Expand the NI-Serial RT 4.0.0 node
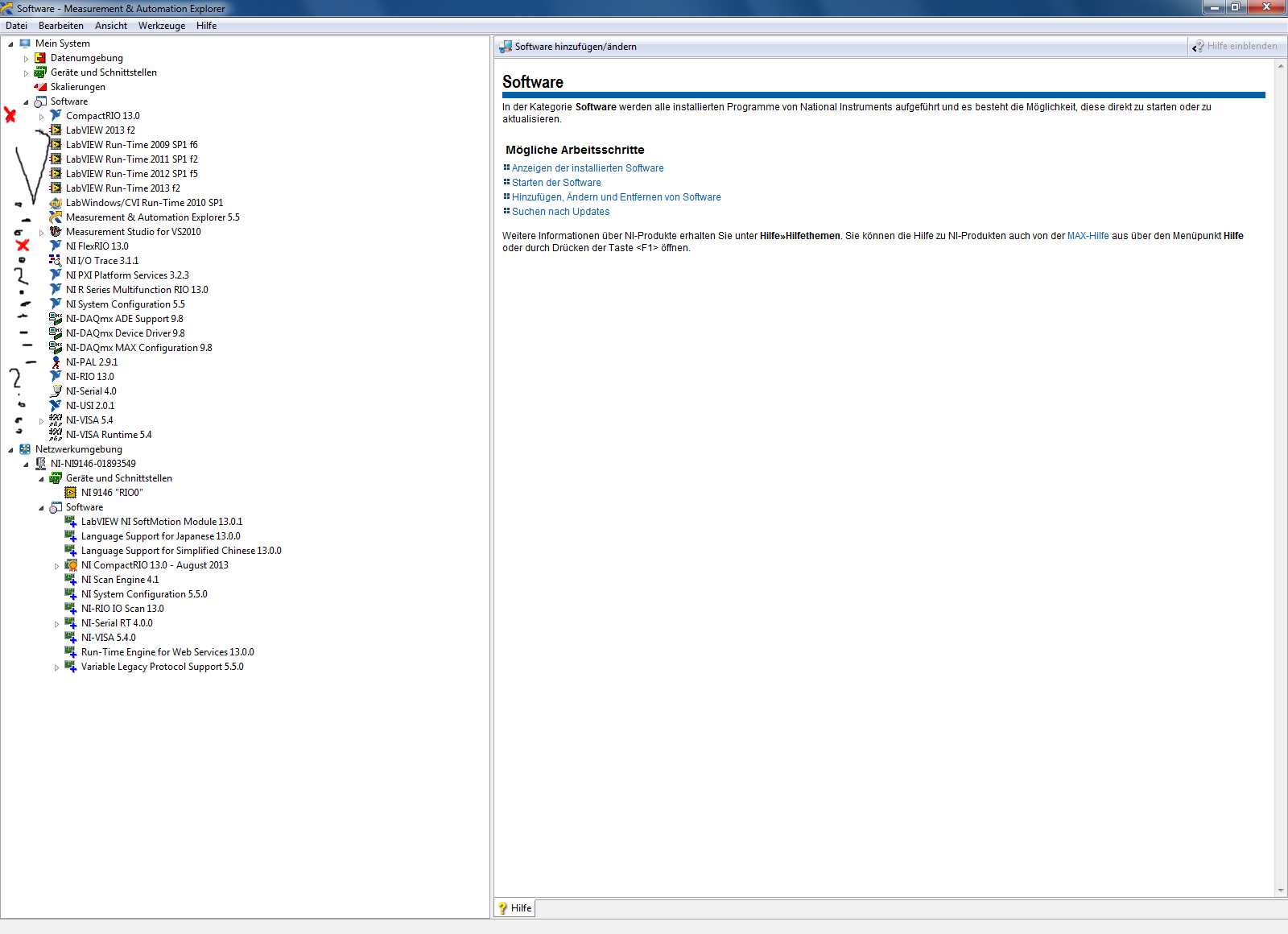 point(56,624)
